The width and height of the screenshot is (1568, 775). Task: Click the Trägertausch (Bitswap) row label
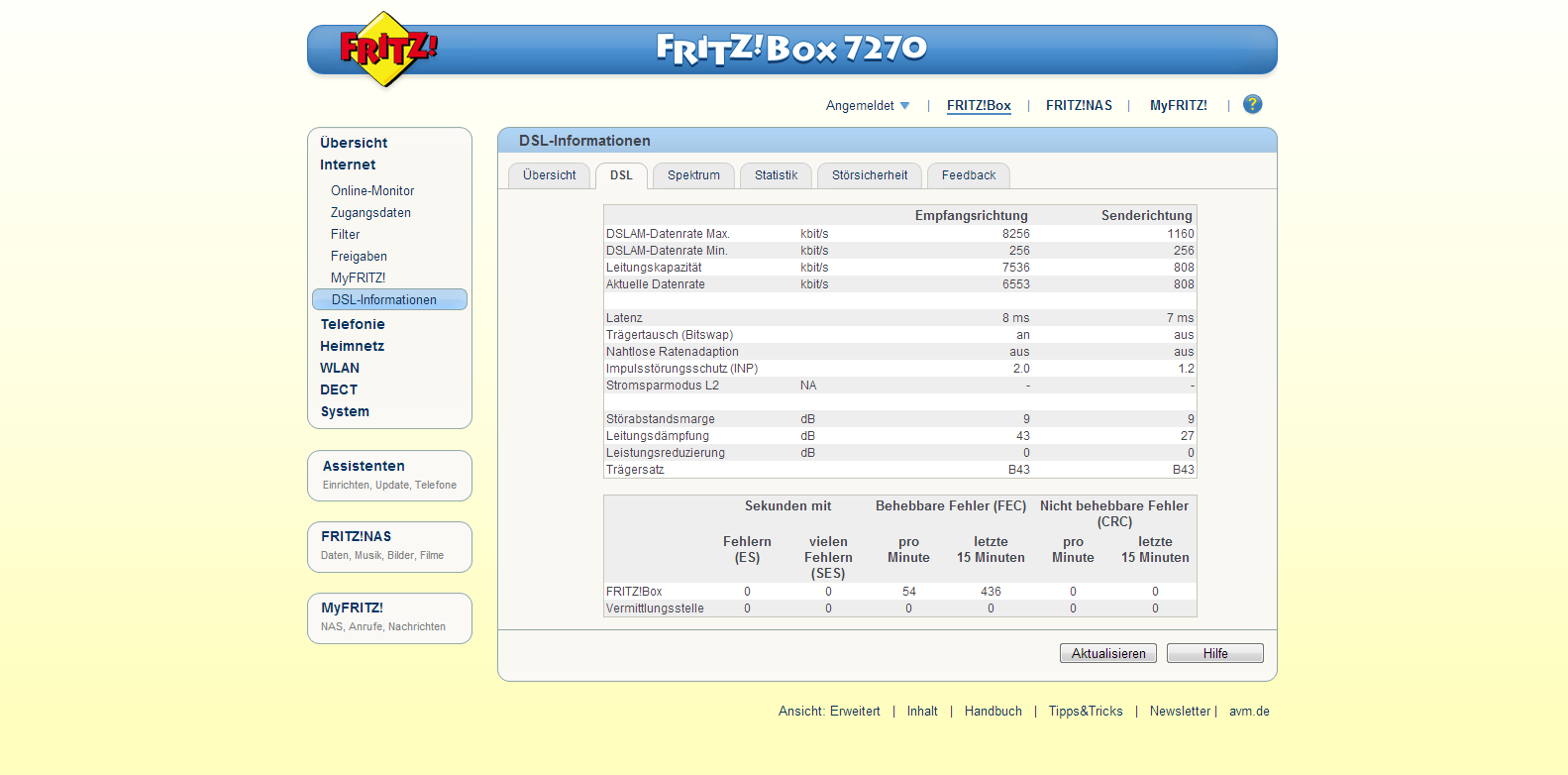tap(670, 335)
